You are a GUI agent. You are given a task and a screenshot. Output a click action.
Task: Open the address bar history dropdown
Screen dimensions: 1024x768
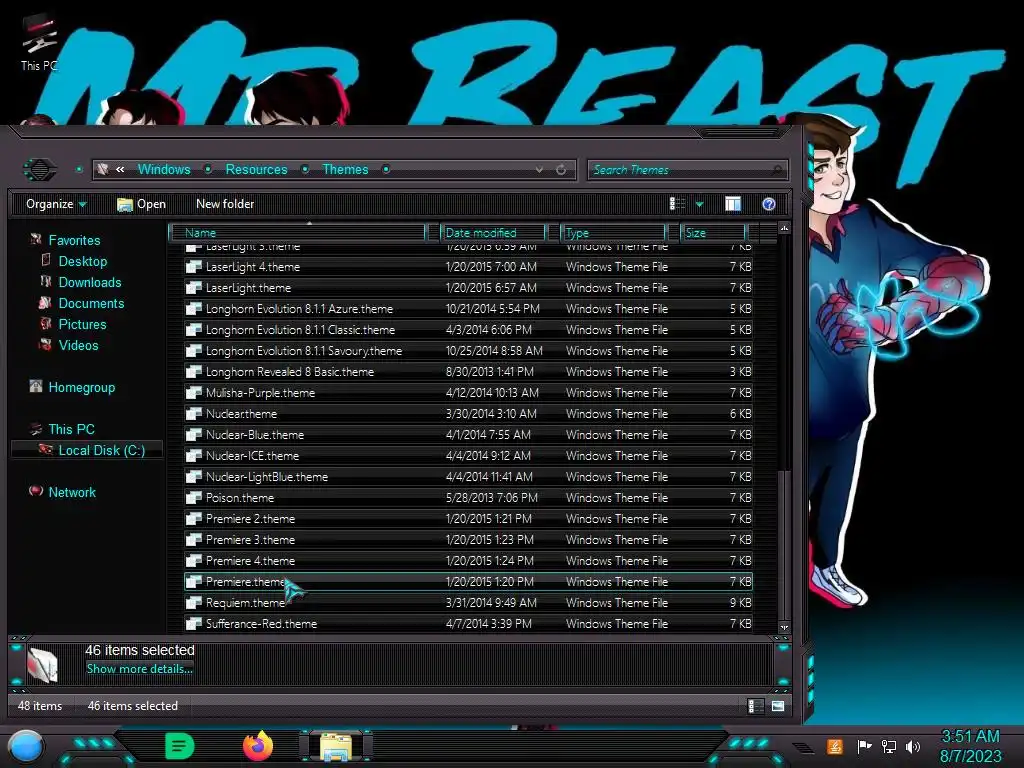tap(539, 170)
